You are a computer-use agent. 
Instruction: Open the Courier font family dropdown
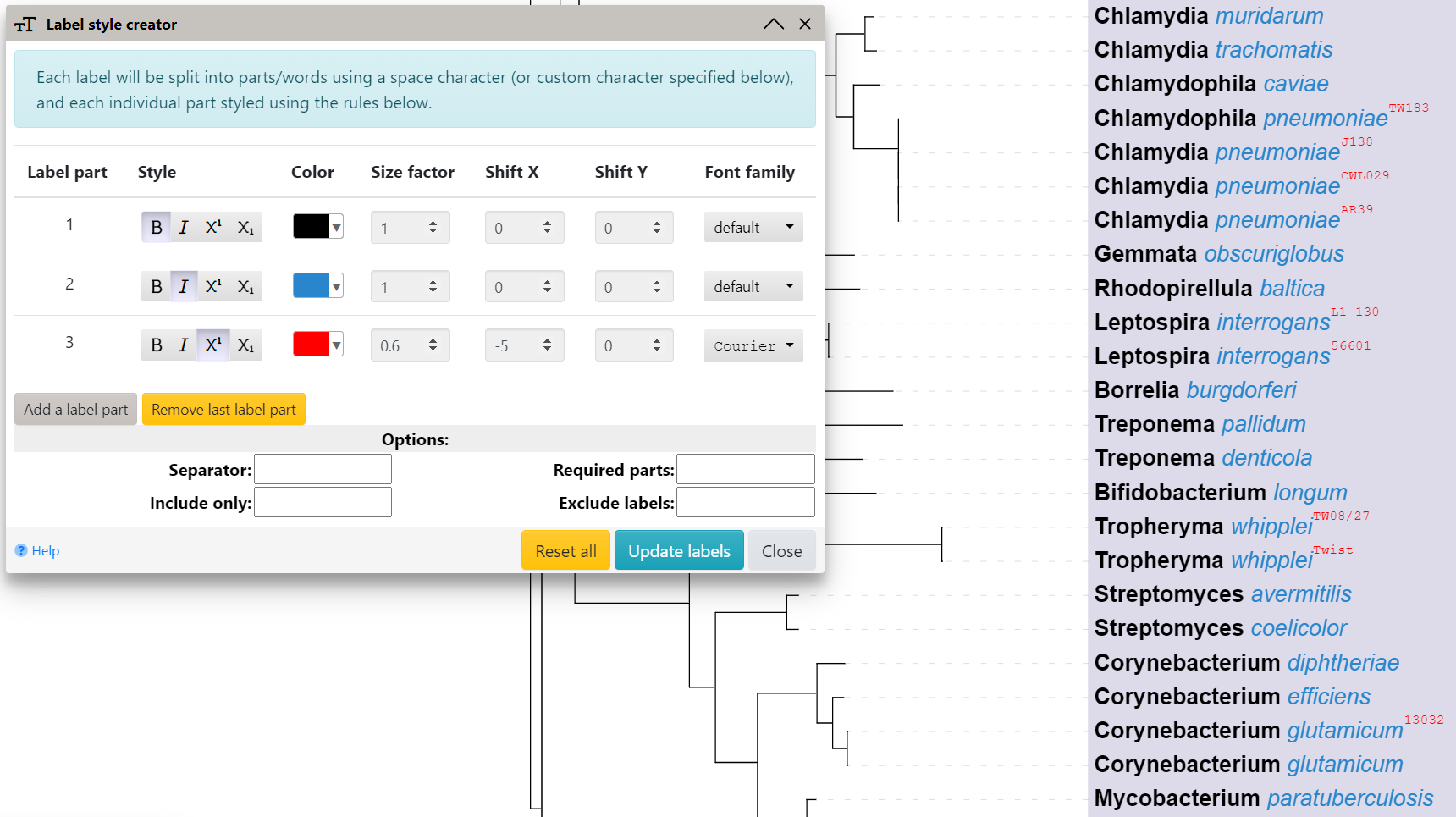(753, 345)
